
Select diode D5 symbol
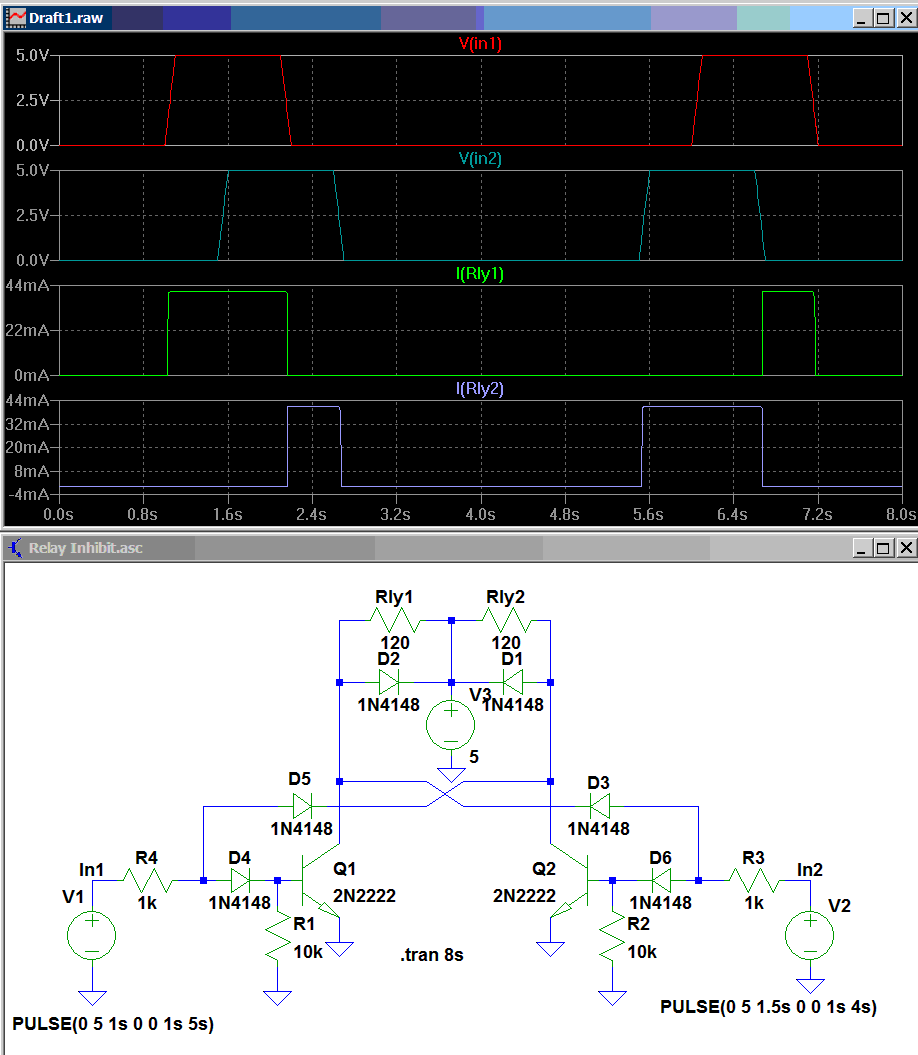tap(303, 805)
